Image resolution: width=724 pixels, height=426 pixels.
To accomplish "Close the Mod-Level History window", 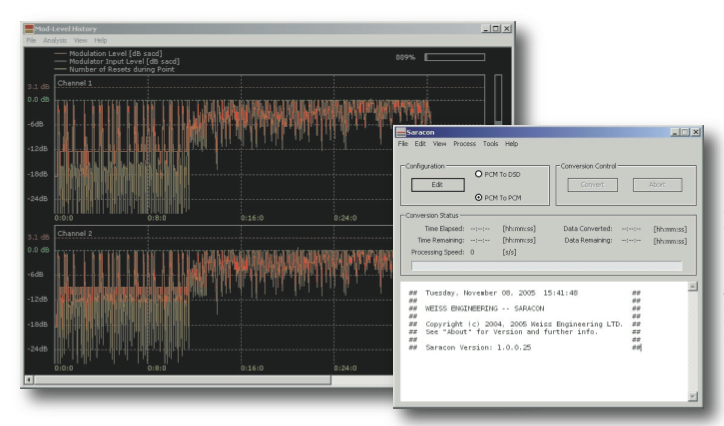I will (507, 29).
